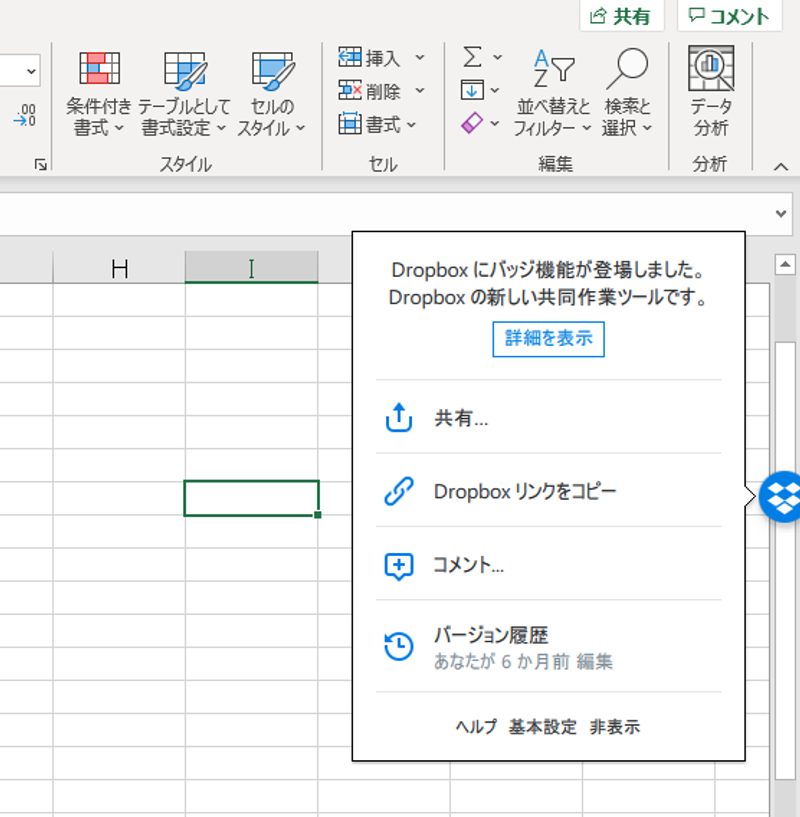Click the ヘルプ link in Dropbox popup
Screen dimensions: 800x817
point(476,726)
